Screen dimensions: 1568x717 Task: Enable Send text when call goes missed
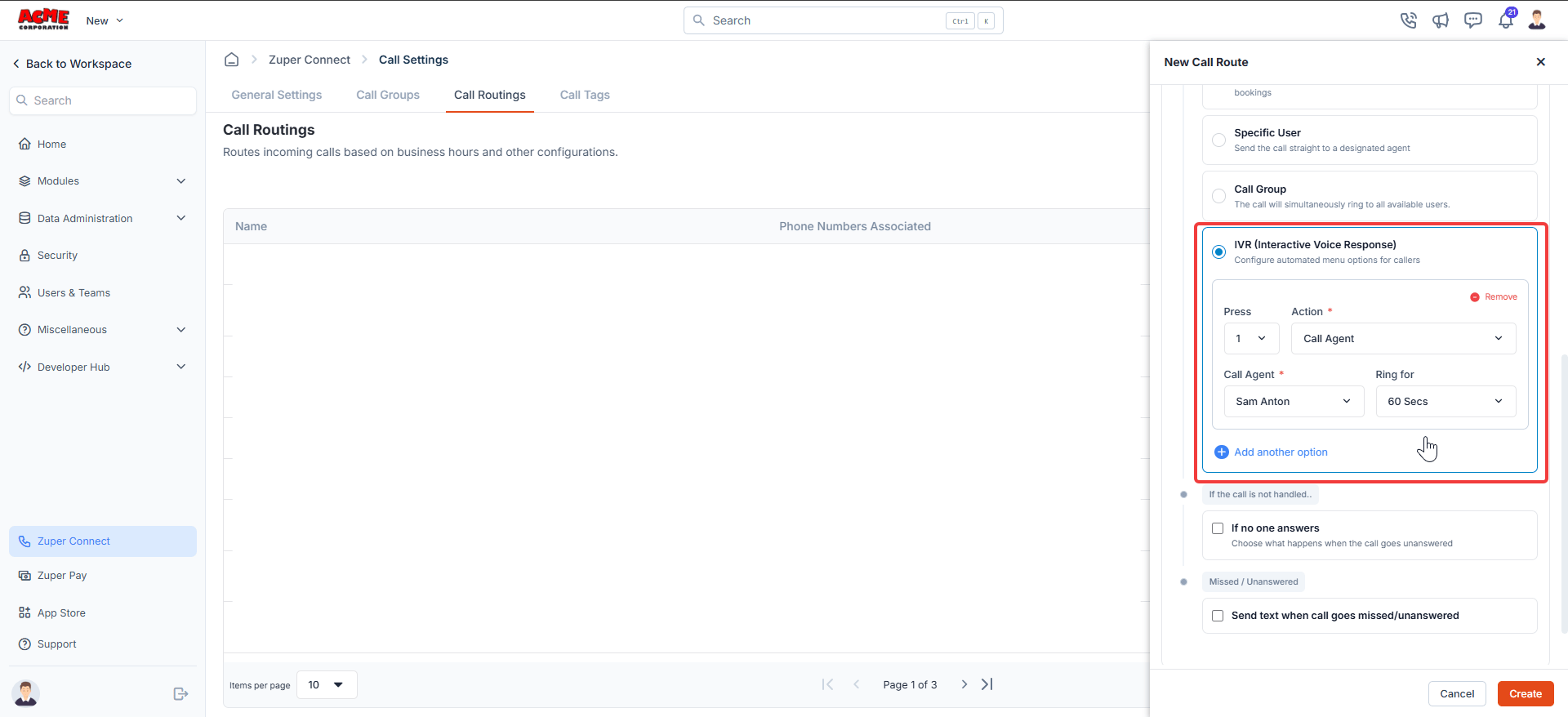(1218, 616)
